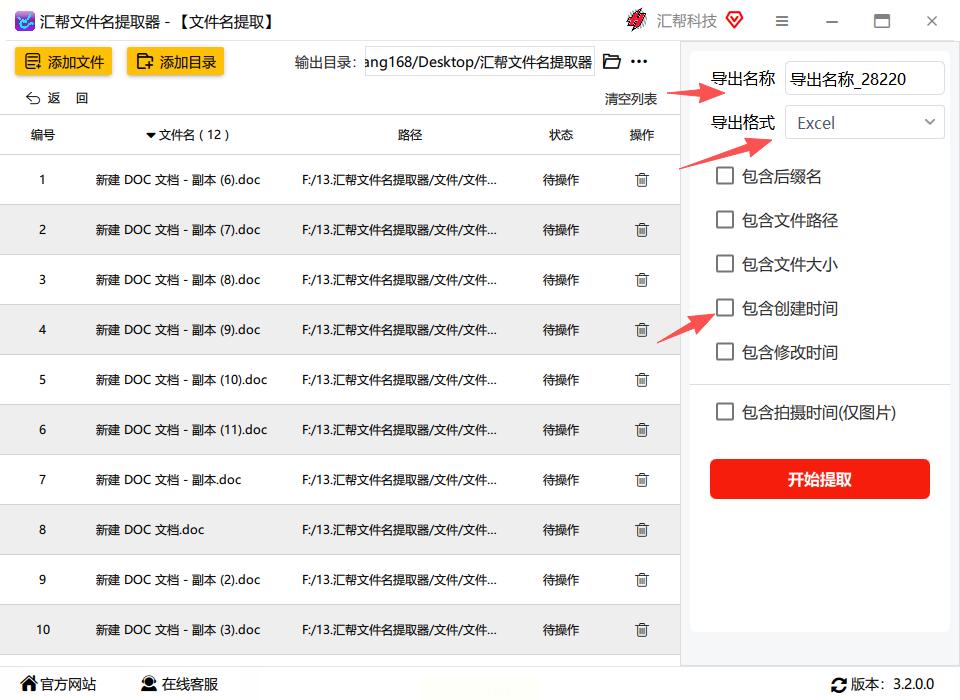Screen dimensions: 960x700
Task: Open the output directory folder icon
Action: click(x=612, y=62)
